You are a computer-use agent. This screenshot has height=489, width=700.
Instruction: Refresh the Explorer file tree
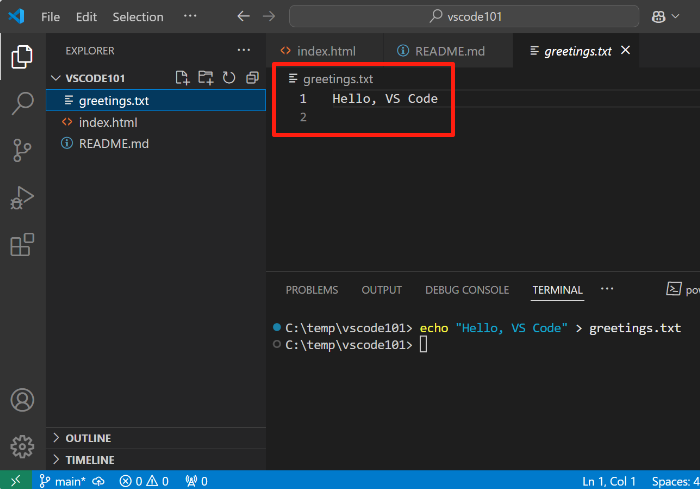point(229,78)
